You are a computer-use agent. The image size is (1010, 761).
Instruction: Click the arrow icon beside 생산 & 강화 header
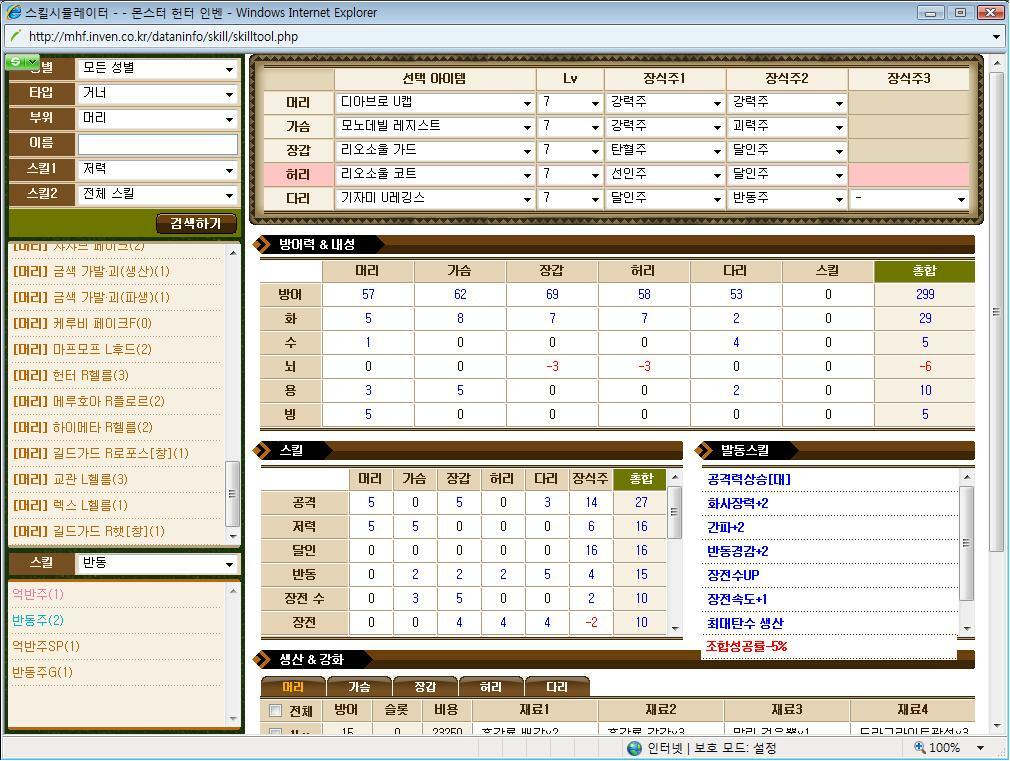pyautogui.click(x=266, y=659)
